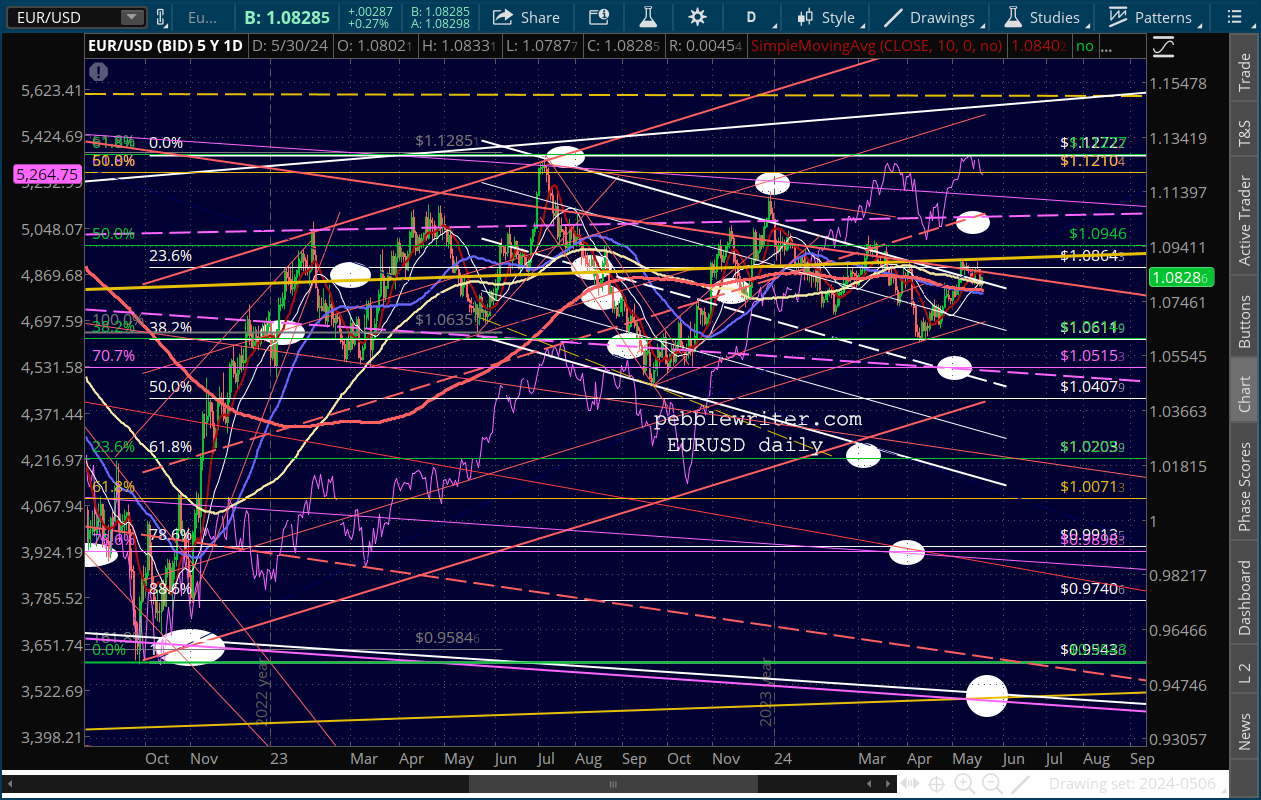This screenshot has width=1261, height=800.
Task: Open chart settings gear icon
Action: pyautogui.click(x=697, y=17)
